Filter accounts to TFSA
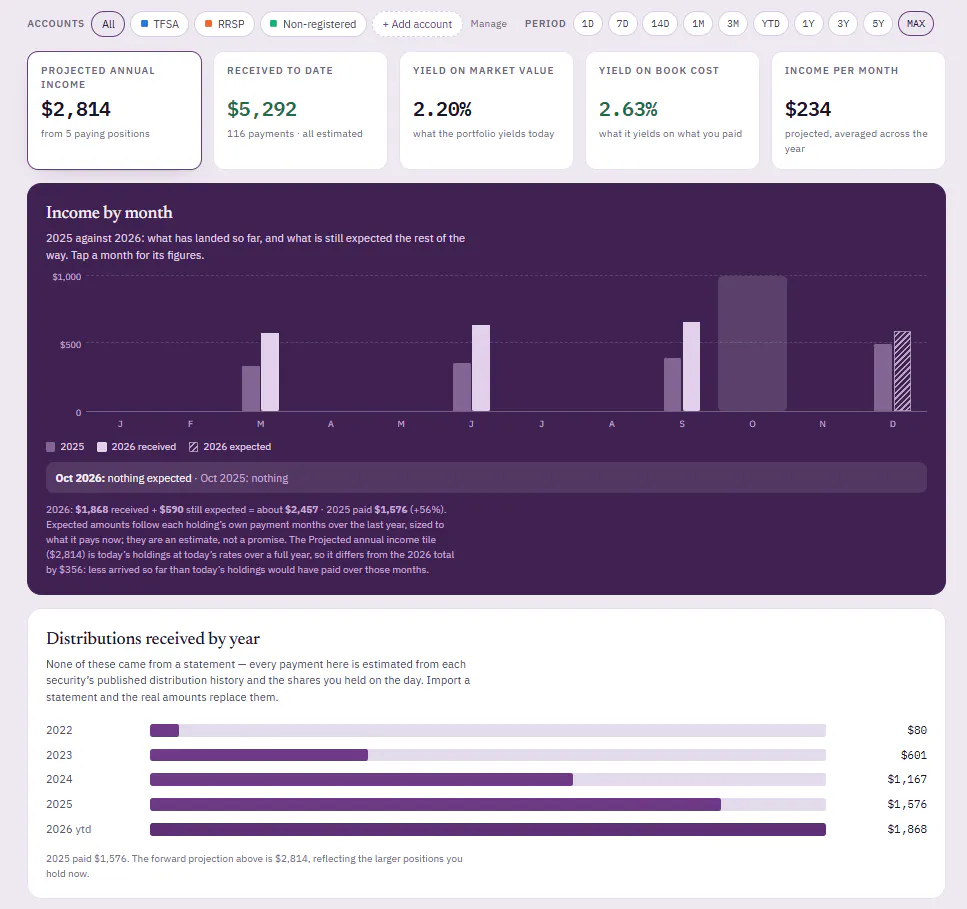Viewport: 967px width, 909px height. click(159, 24)
